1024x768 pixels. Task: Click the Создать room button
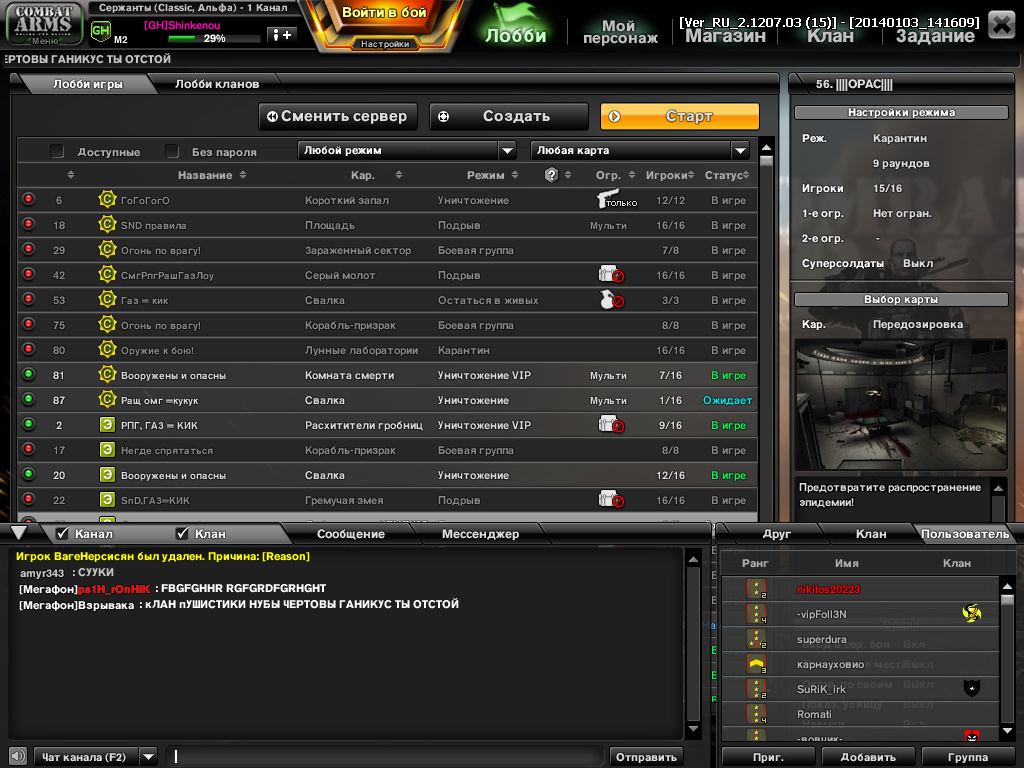pos(509,116)
